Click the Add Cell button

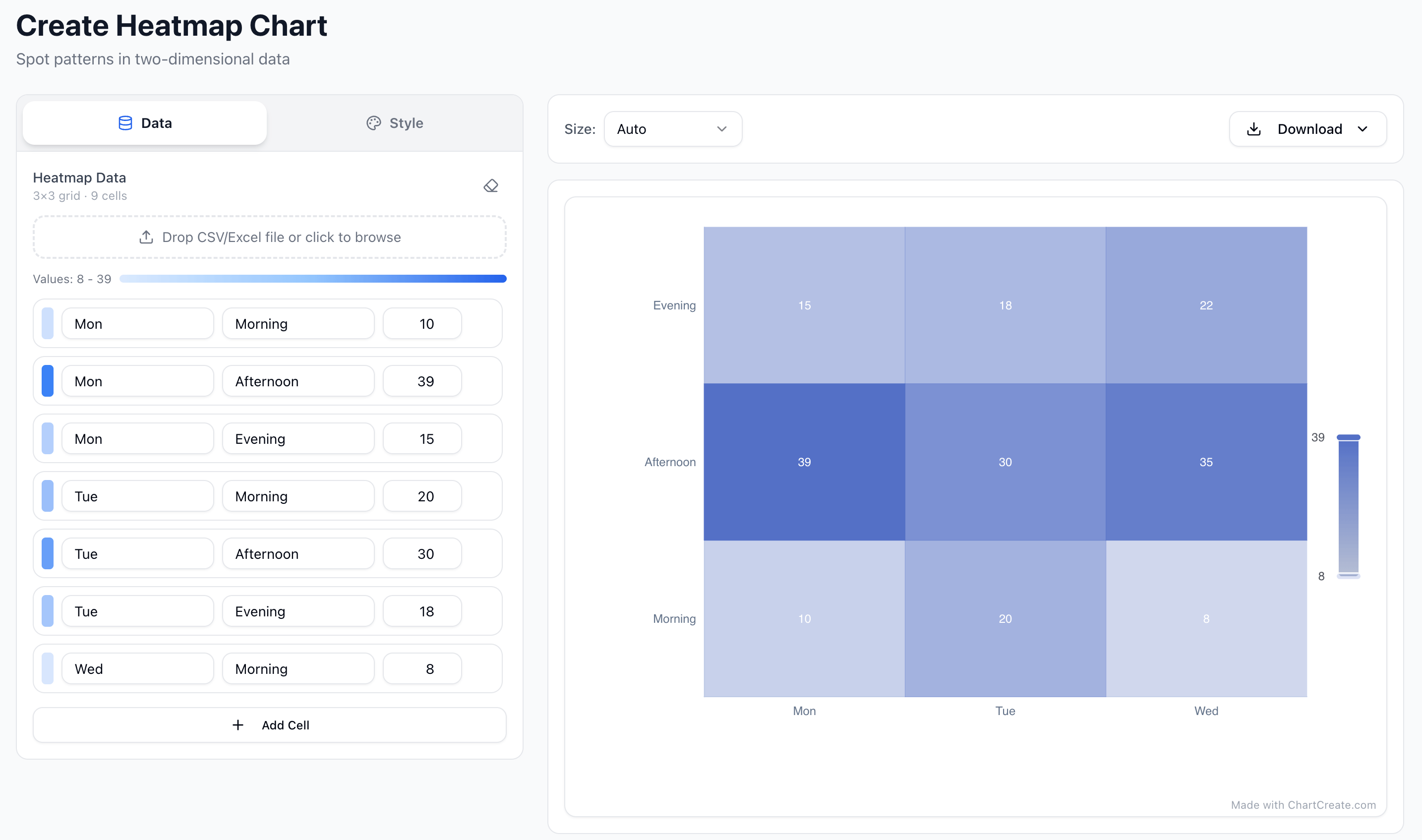point(269,724)
